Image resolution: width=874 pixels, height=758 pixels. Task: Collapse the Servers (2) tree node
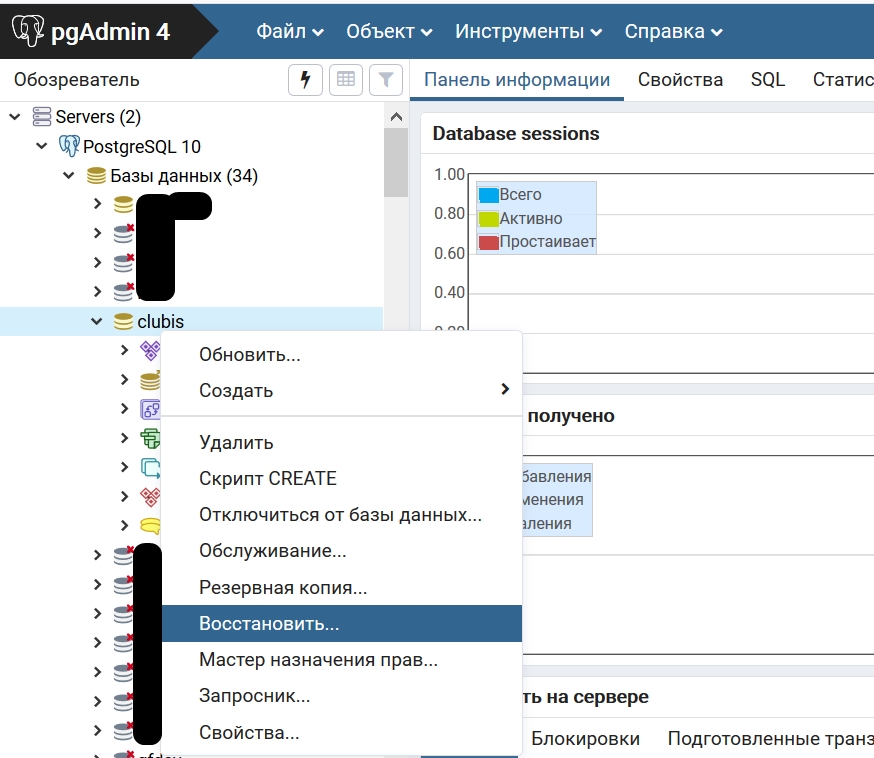point(15,116)
